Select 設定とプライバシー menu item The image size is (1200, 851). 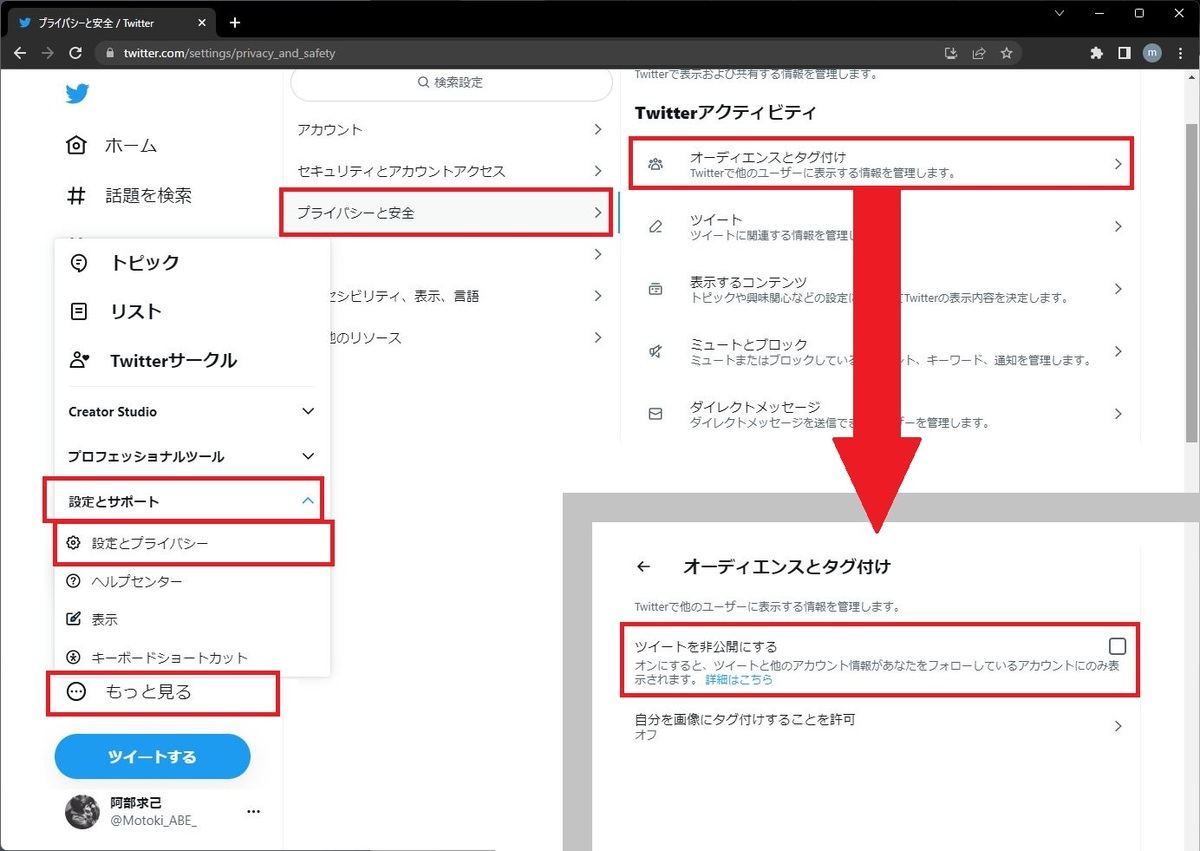tap(150, 543)
